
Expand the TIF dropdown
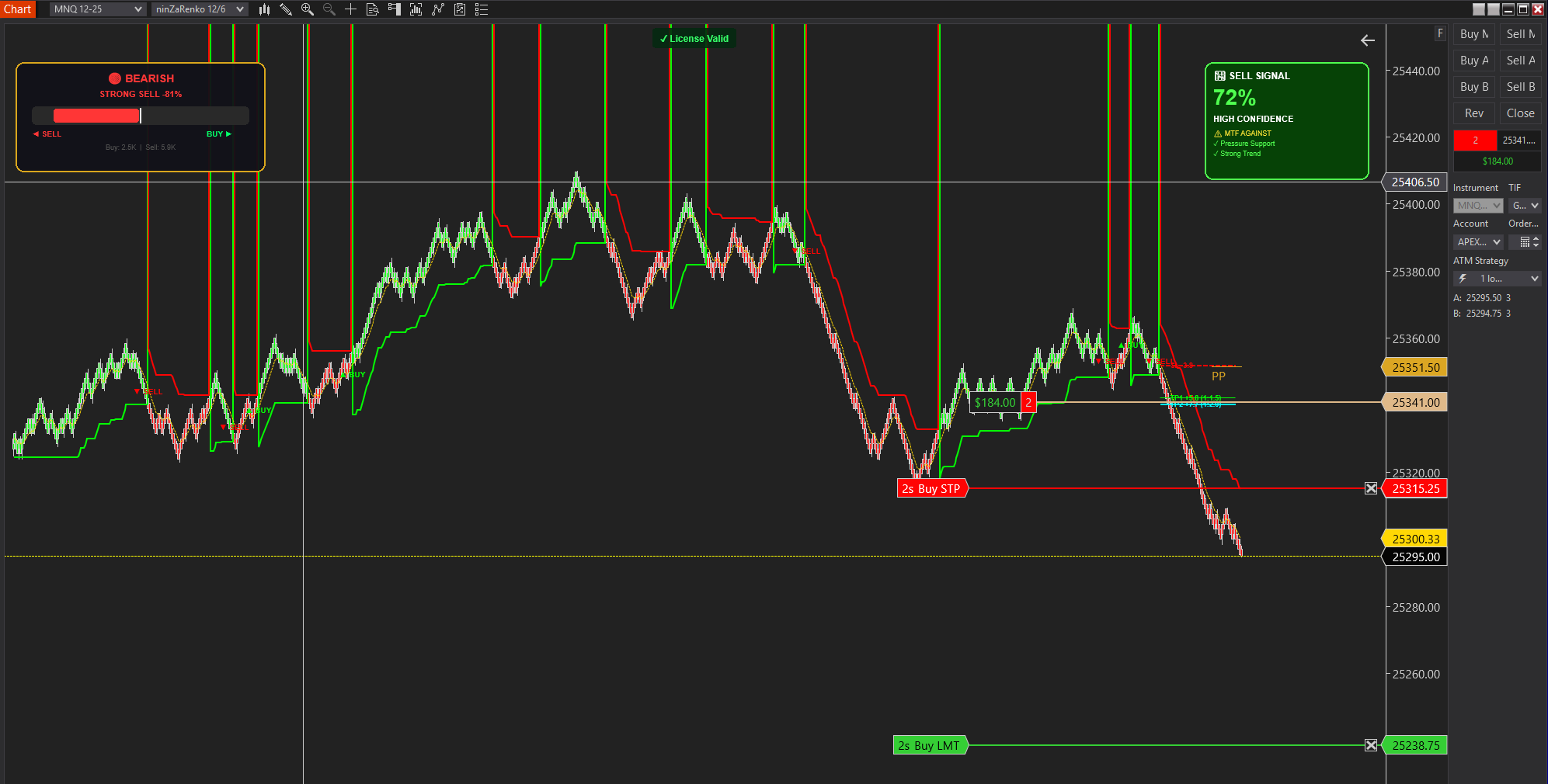1525,206
